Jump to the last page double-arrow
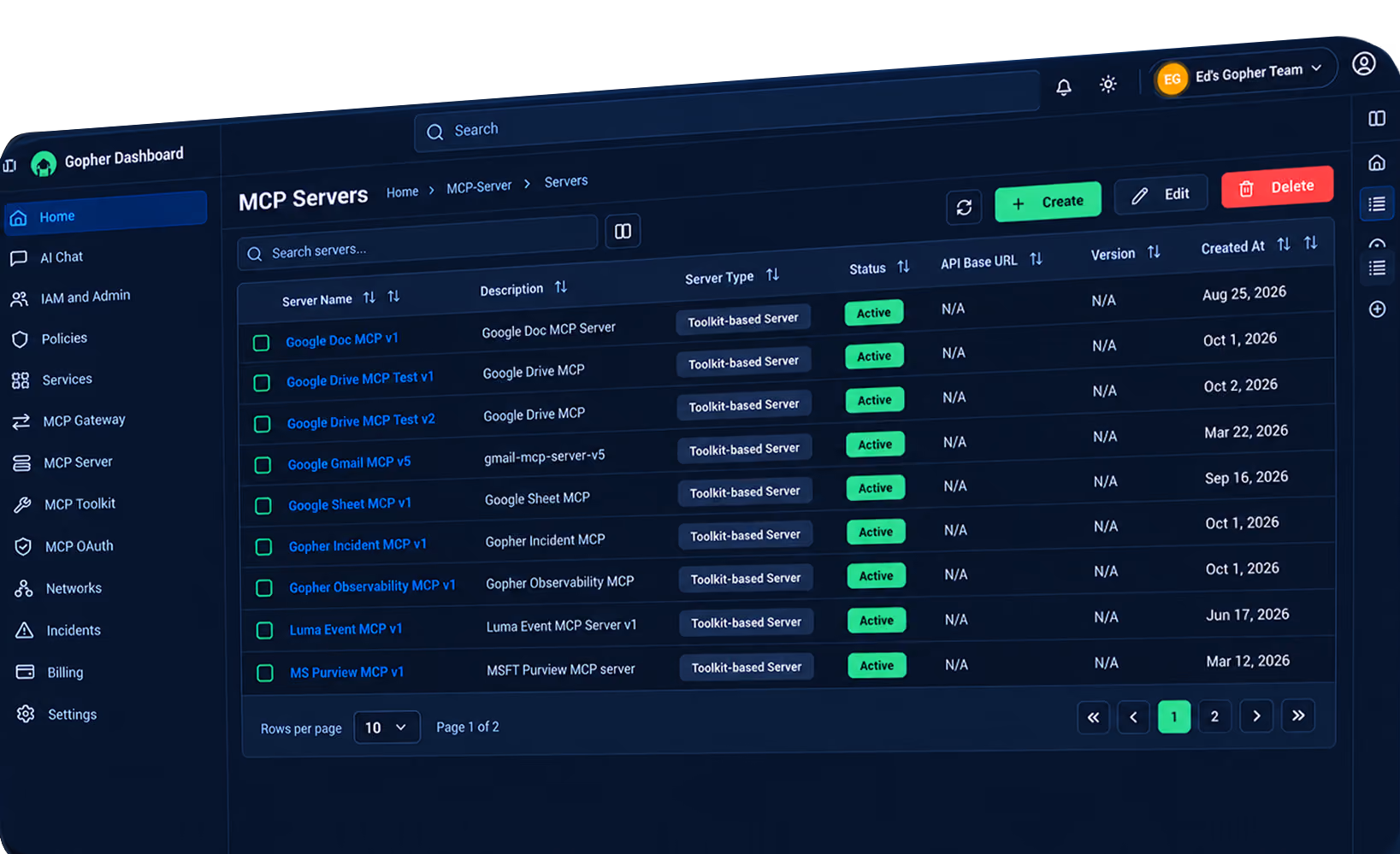Viewport: 1400px width, 854px height. (1298, 716)
